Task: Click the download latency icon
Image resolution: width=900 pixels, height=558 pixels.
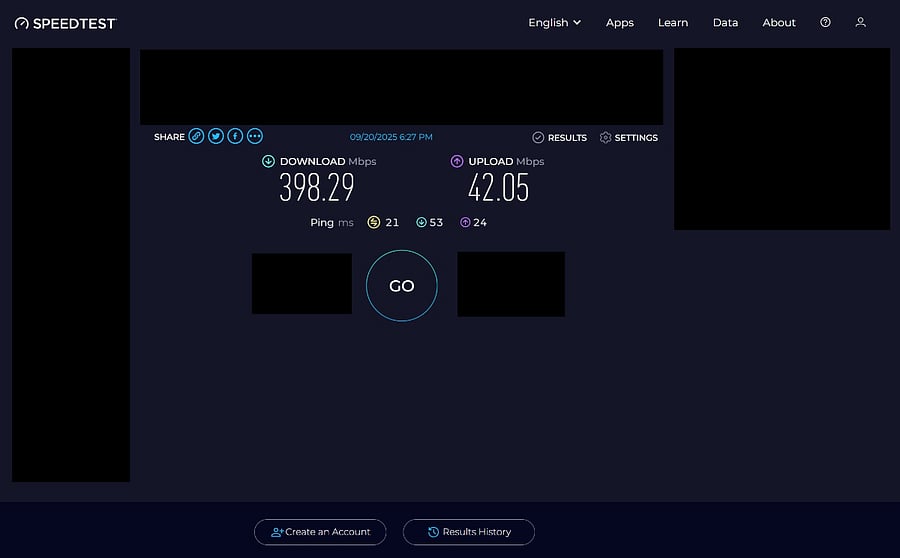Action: [x=421, y=222]
